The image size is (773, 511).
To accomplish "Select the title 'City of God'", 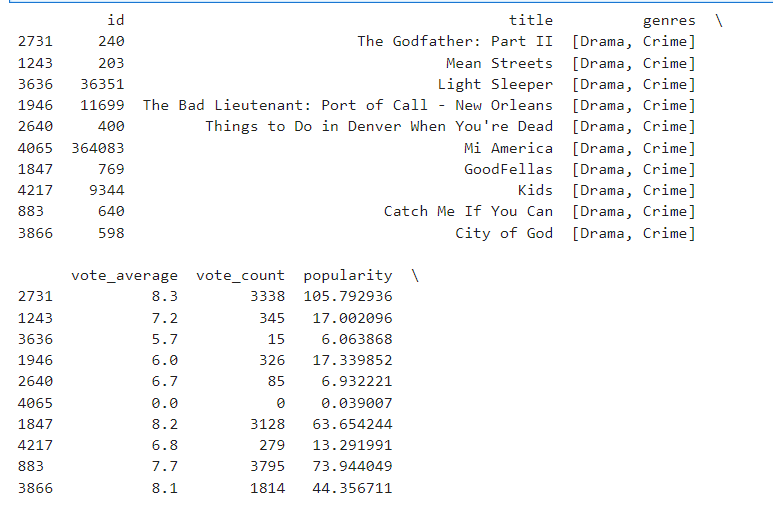I will pyautogui.click(x=504, y=233).
